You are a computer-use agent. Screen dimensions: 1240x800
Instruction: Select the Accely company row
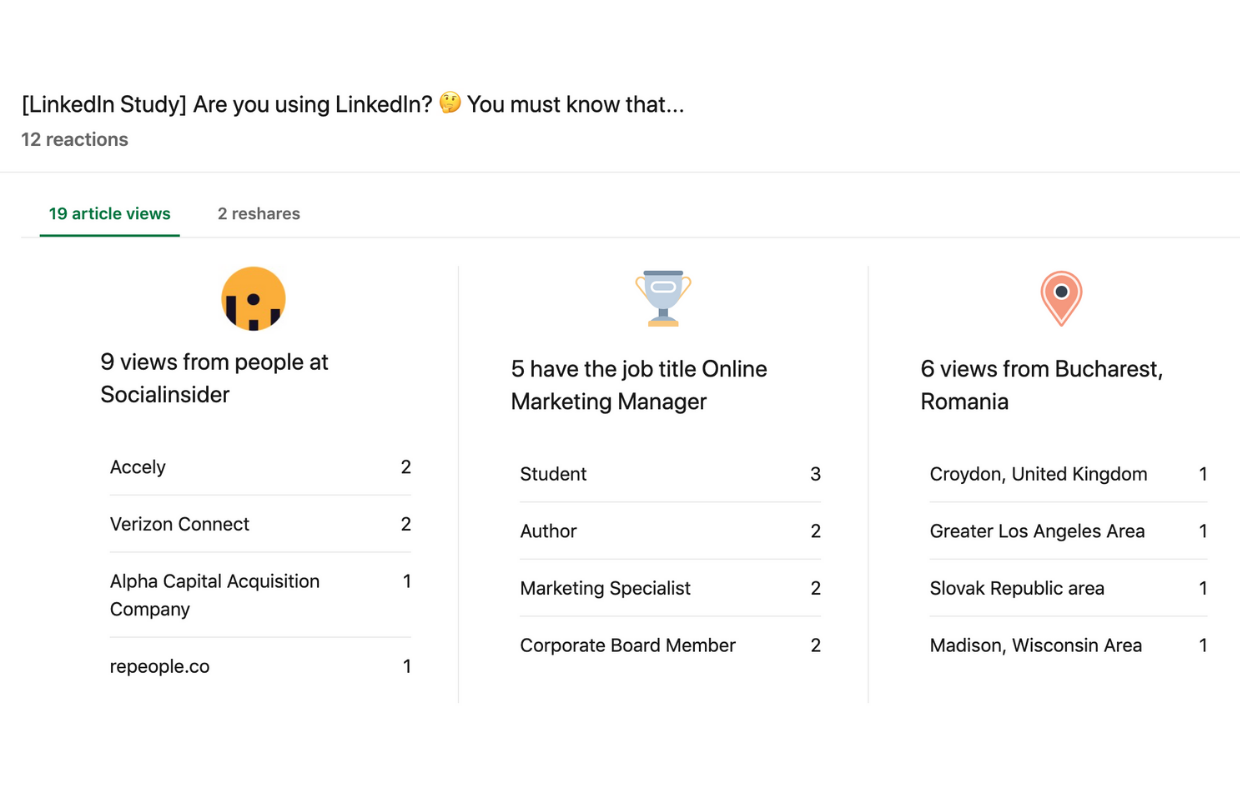pos(260,467)
